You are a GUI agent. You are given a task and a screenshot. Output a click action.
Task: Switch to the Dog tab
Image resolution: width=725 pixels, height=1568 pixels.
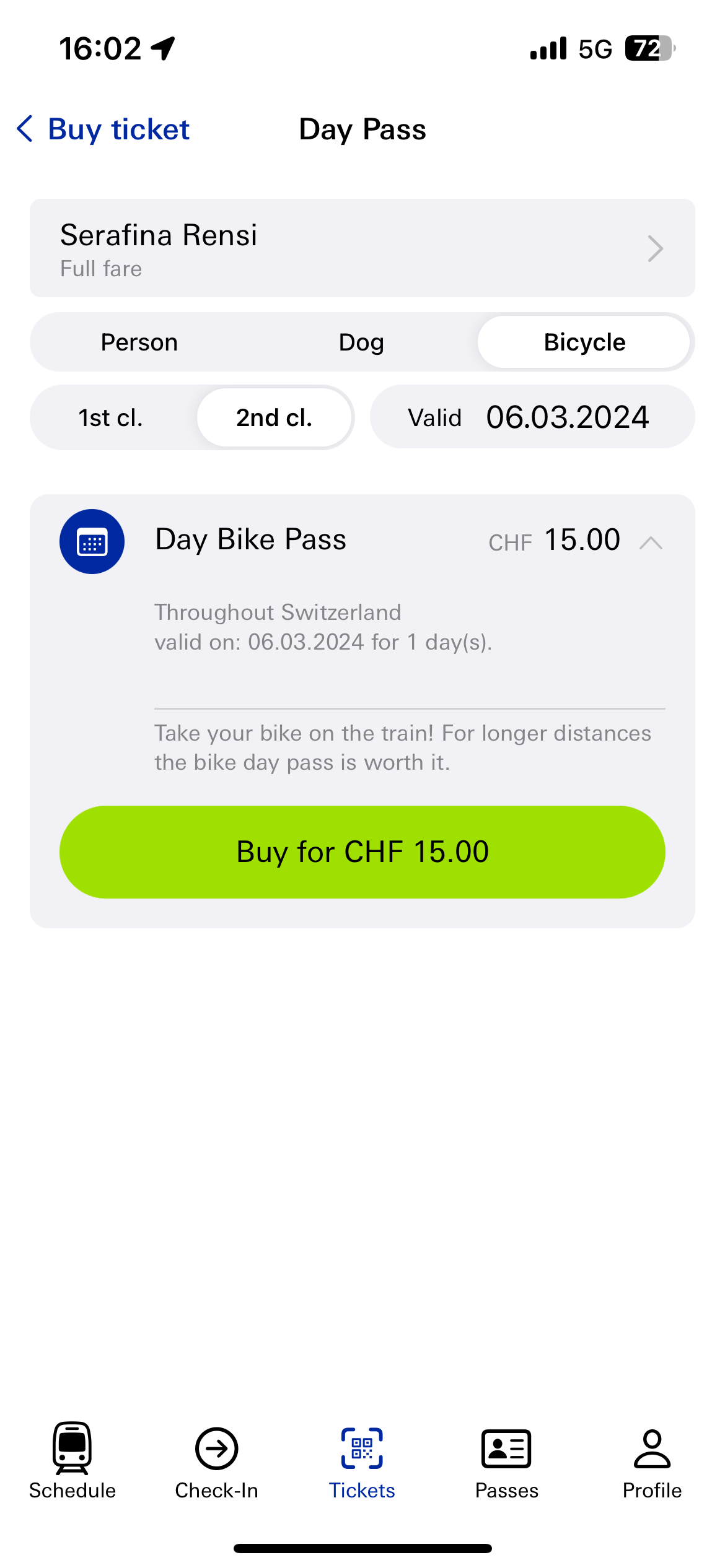pyautogui.click(x=361, y=342)
